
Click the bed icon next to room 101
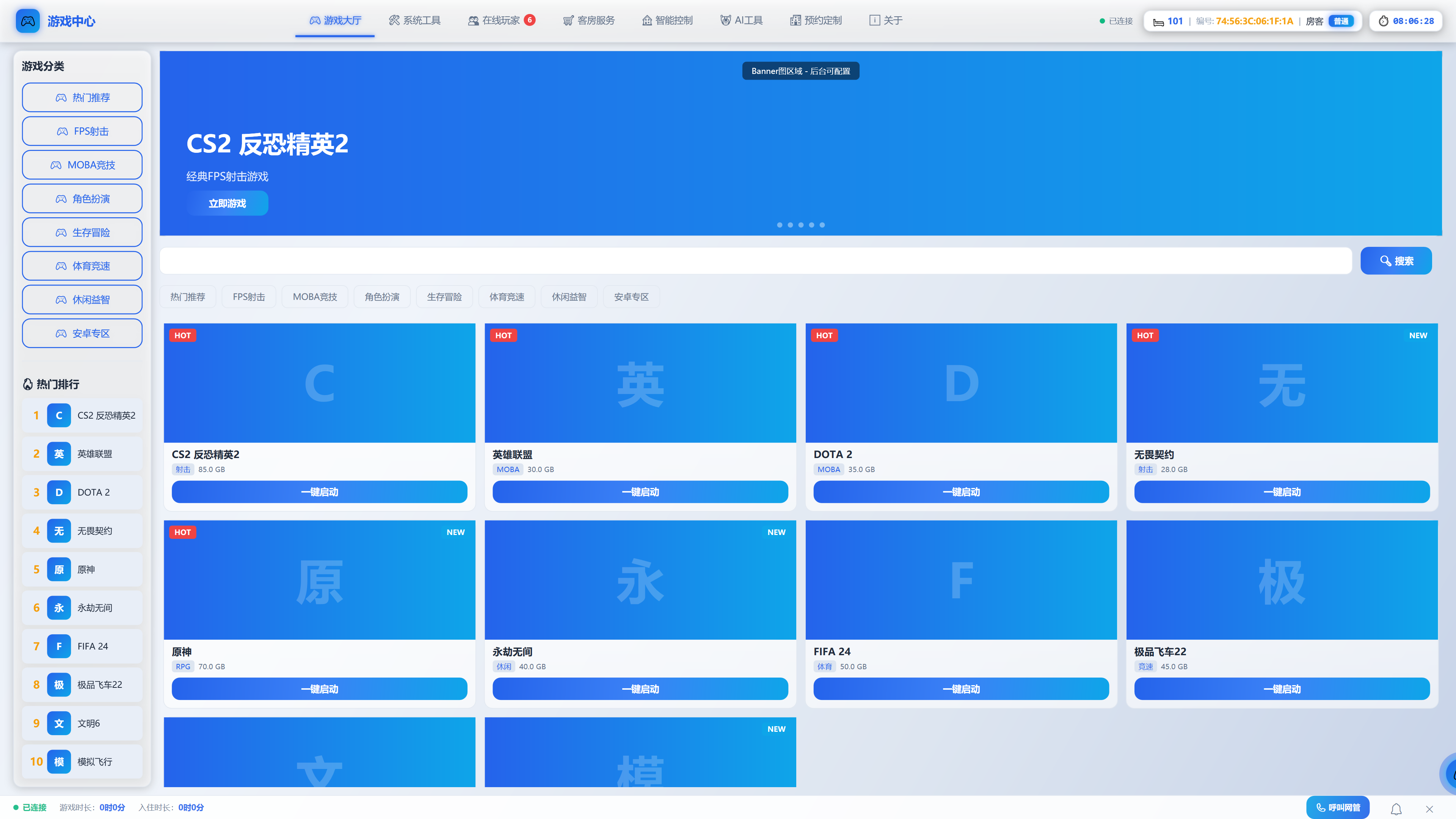pos(1158,22)
